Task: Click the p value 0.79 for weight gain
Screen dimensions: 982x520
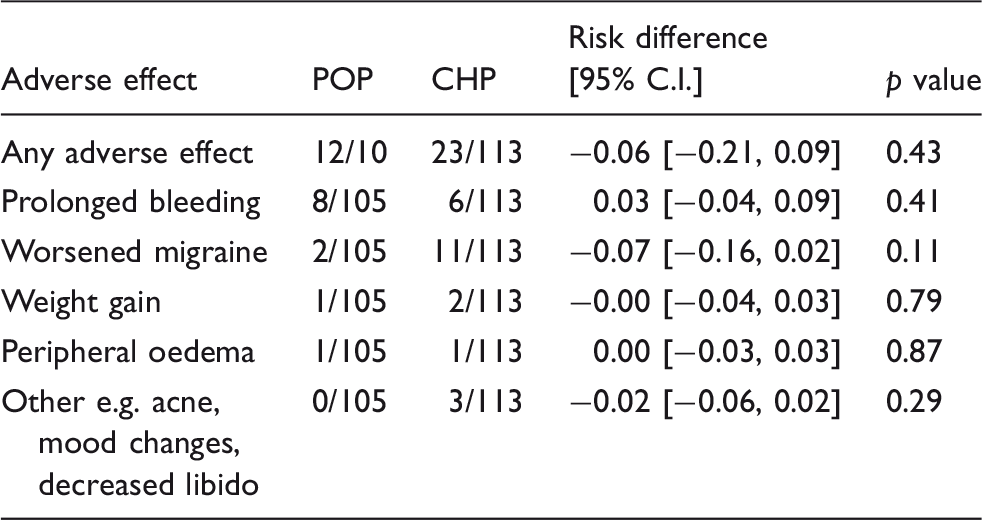Action: pos(913,303)
